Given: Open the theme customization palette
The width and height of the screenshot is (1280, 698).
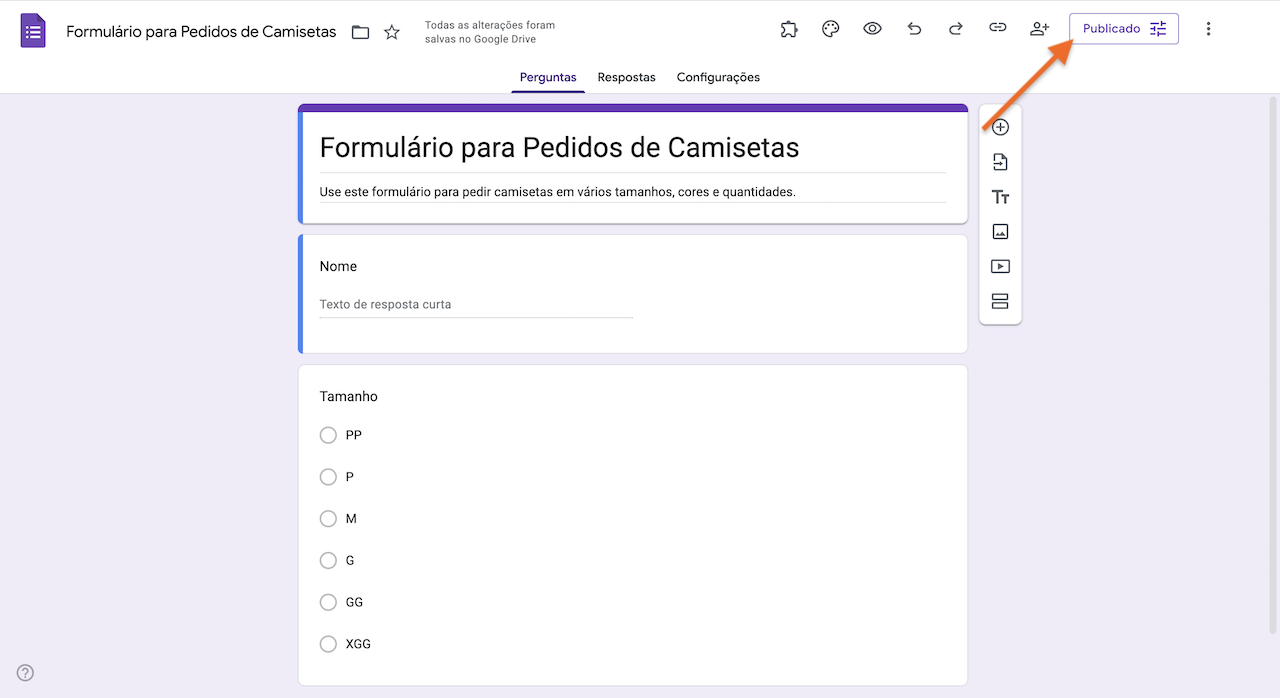Looking at the screenshot, I should pyautogui.click(x=830, y=28).
